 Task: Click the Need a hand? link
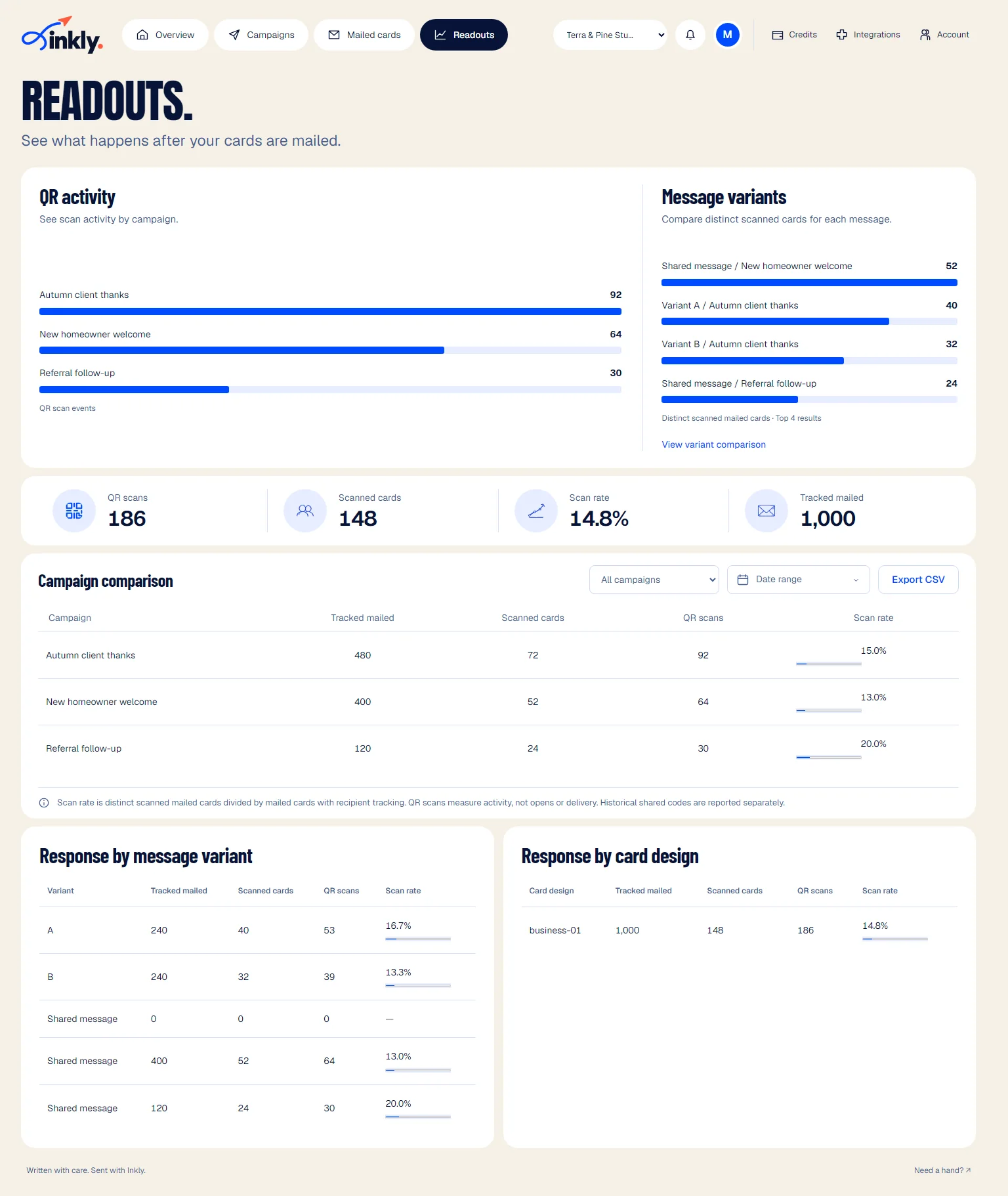click(x=942, y=1170)
